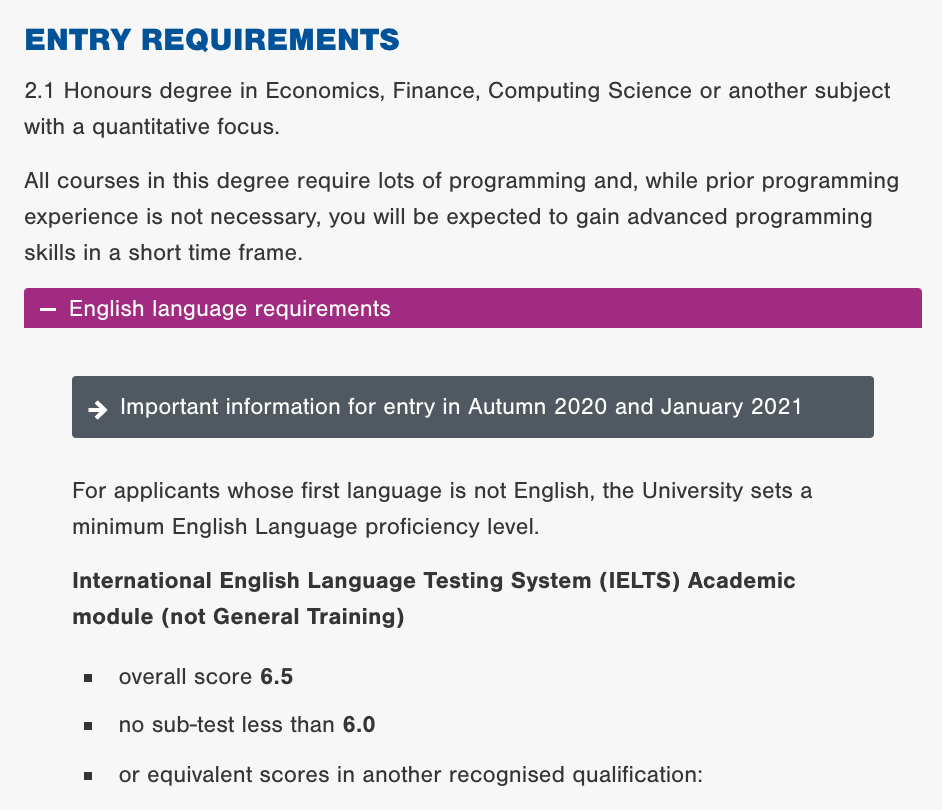Click the 2.1 Honours degree paragraph
942x810 pixels.
(x=457, y=109)
